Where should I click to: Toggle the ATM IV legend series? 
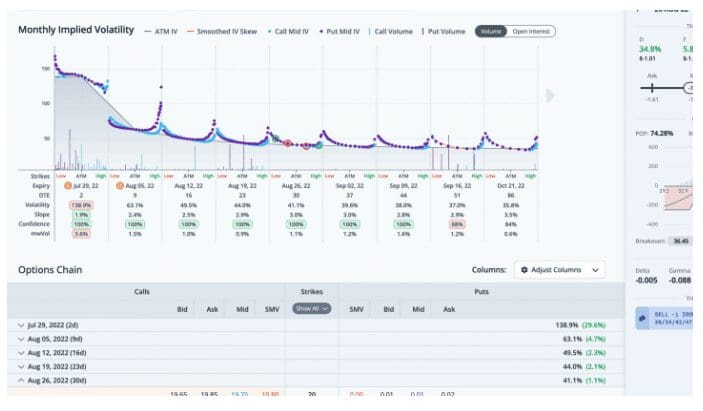click(x=165, y=31)
